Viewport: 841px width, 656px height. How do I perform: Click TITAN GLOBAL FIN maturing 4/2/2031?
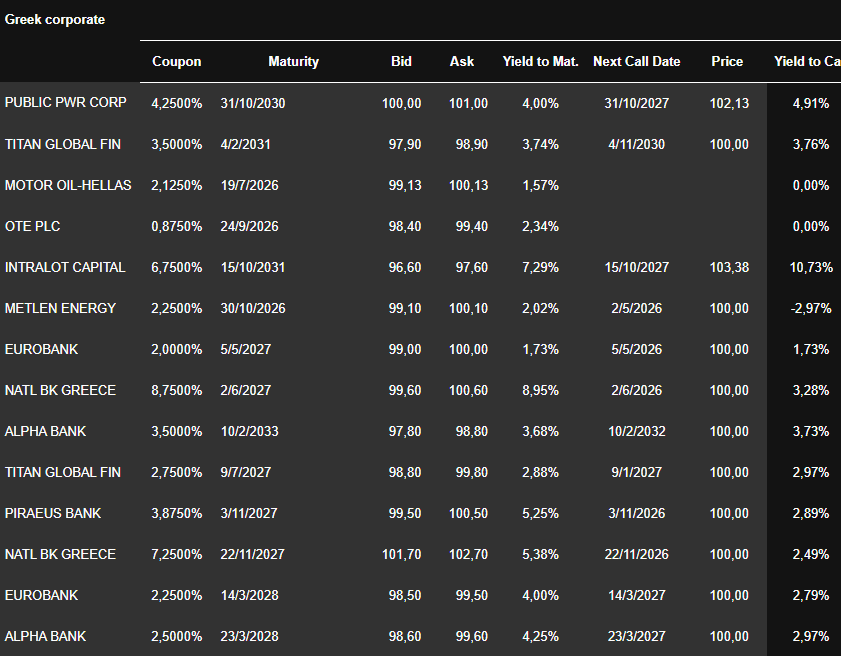tap(63, 144)
